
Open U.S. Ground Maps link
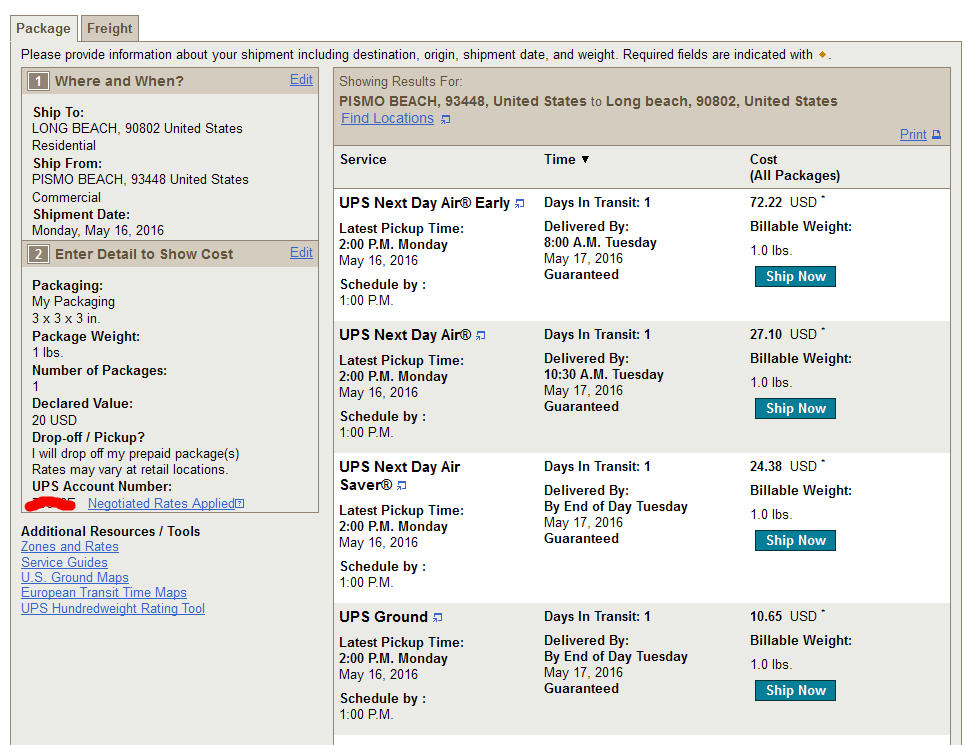(x=75, y=577)
